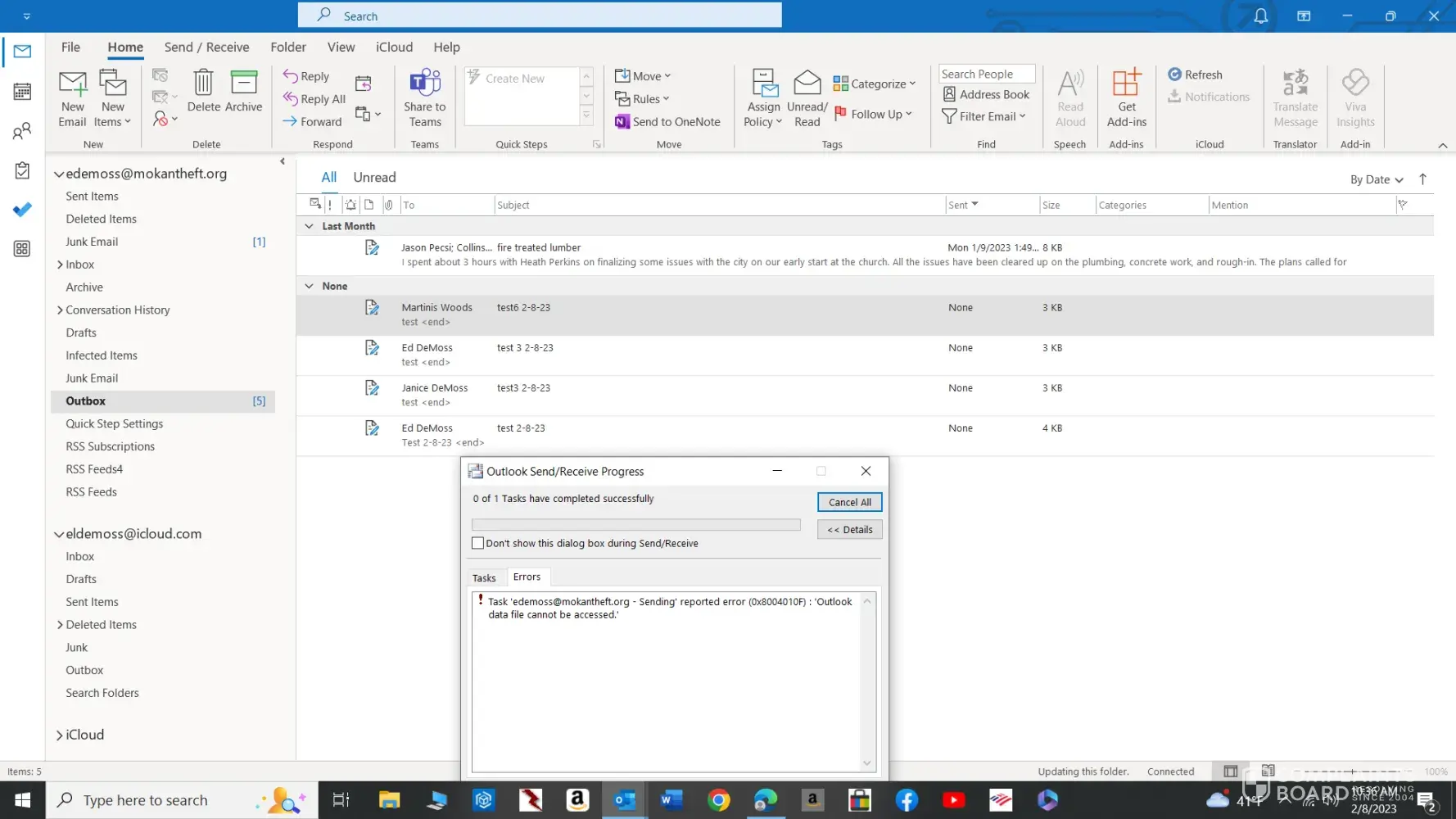Click the Search People input field
Screen dimensions: 1456x819
(x=986, y=74)
